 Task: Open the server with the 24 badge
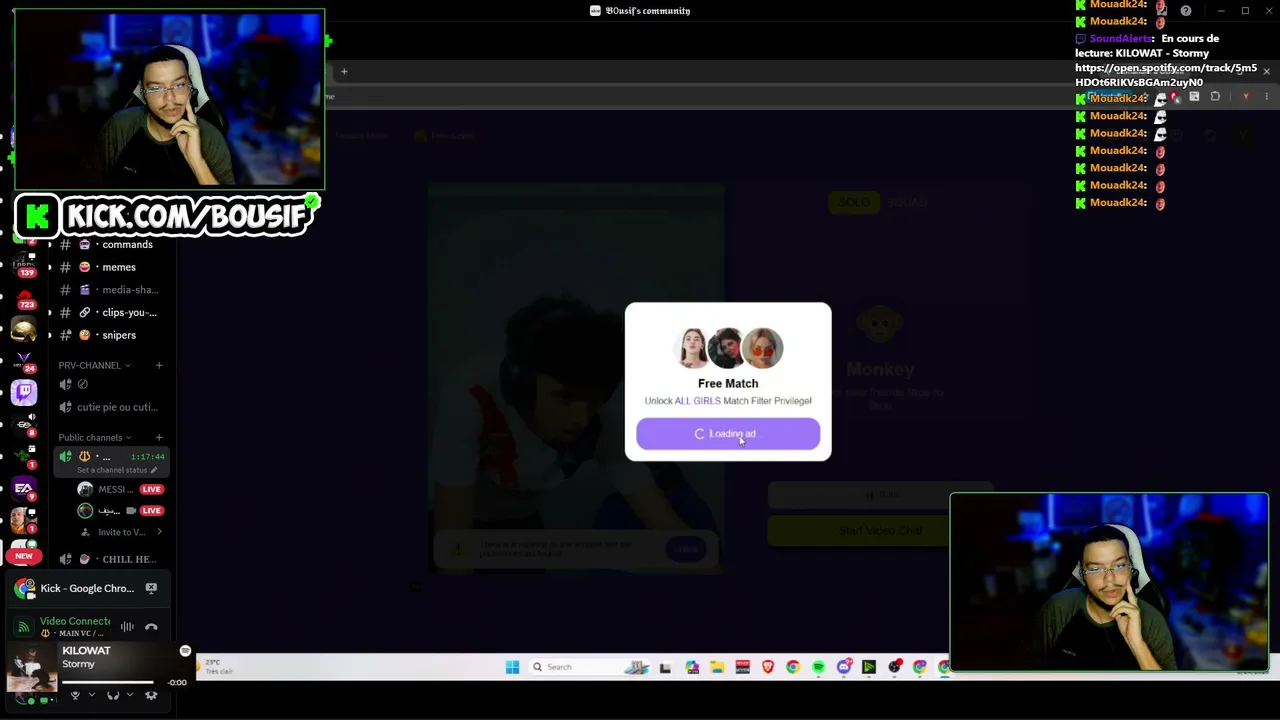pyautogui.click(x=24, y=360)
